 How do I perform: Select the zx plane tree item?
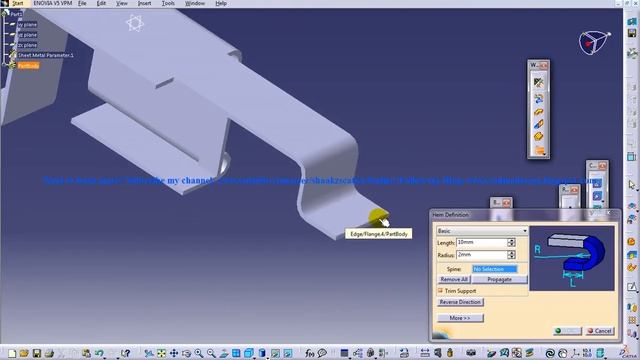[x=27, y=45]
